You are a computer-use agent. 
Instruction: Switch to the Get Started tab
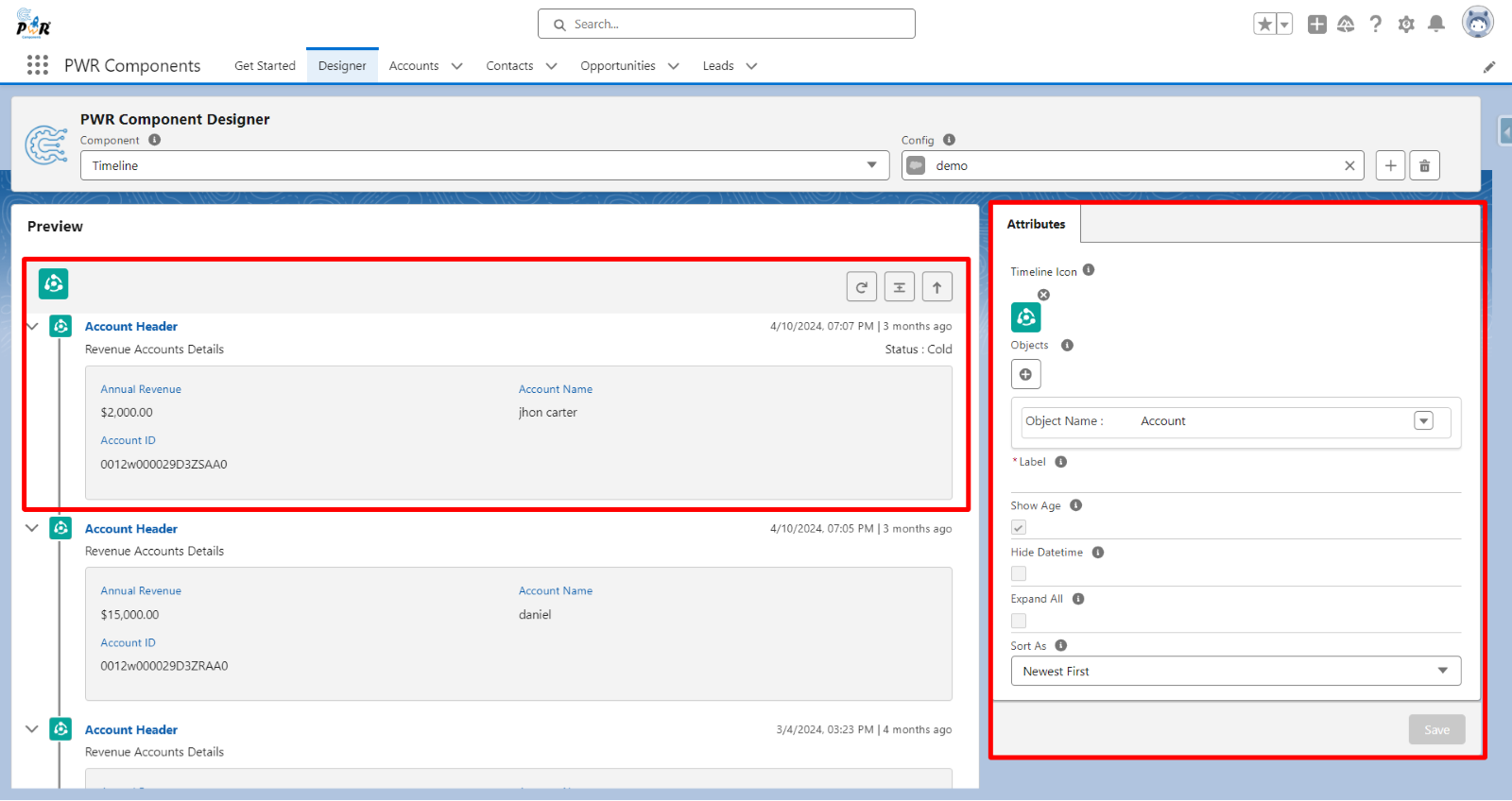[265, 66]
